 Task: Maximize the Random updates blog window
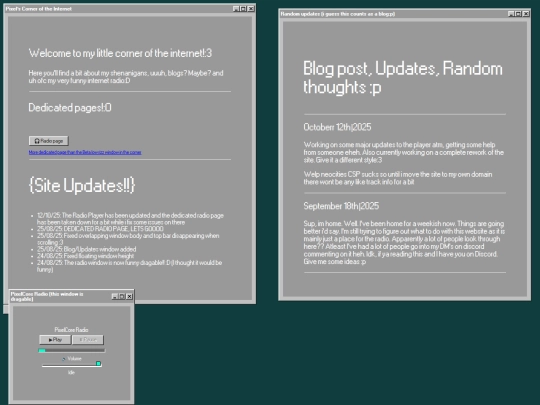(x=518, y=13)
